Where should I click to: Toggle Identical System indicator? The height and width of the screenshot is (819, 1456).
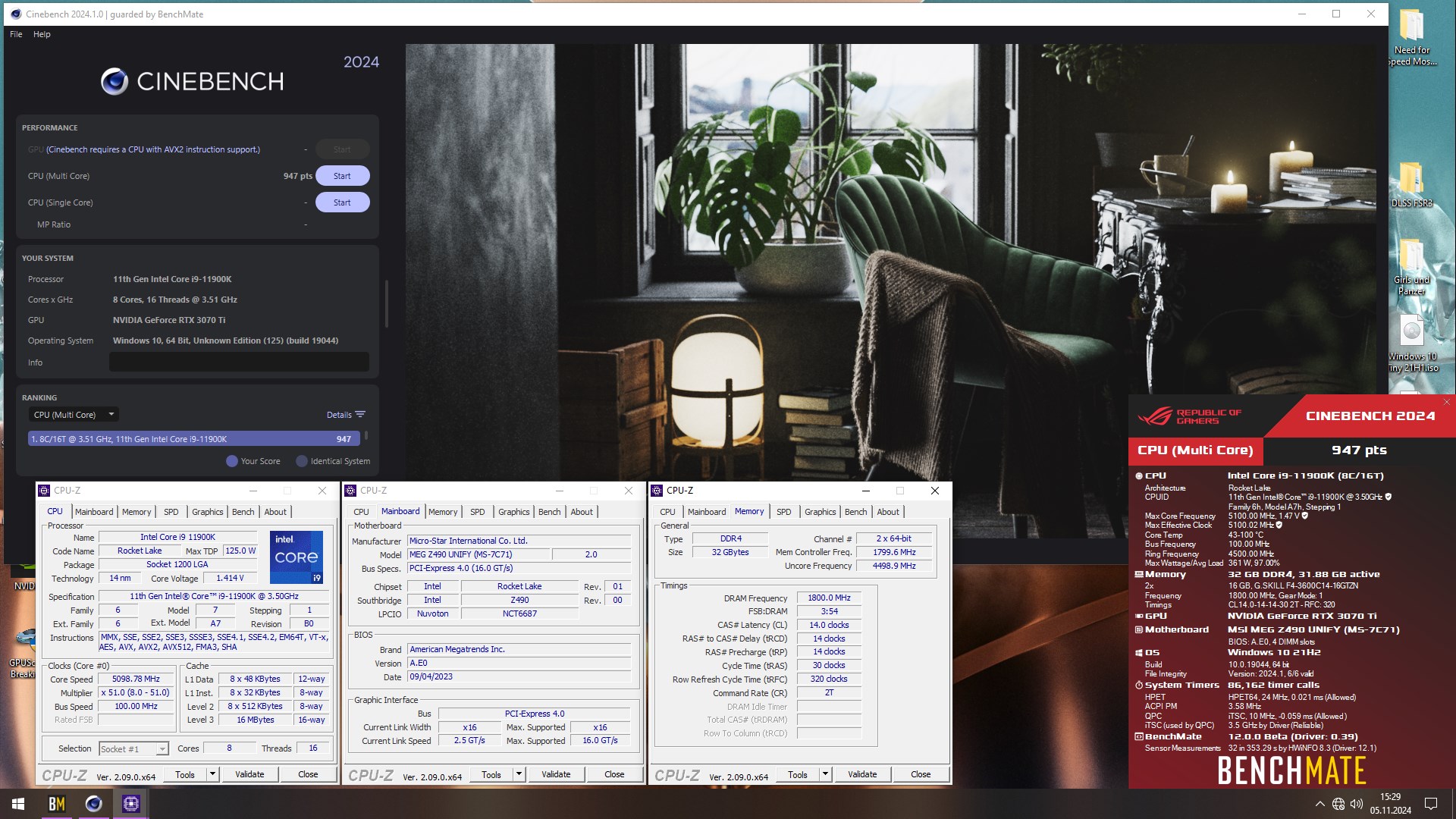302,461
